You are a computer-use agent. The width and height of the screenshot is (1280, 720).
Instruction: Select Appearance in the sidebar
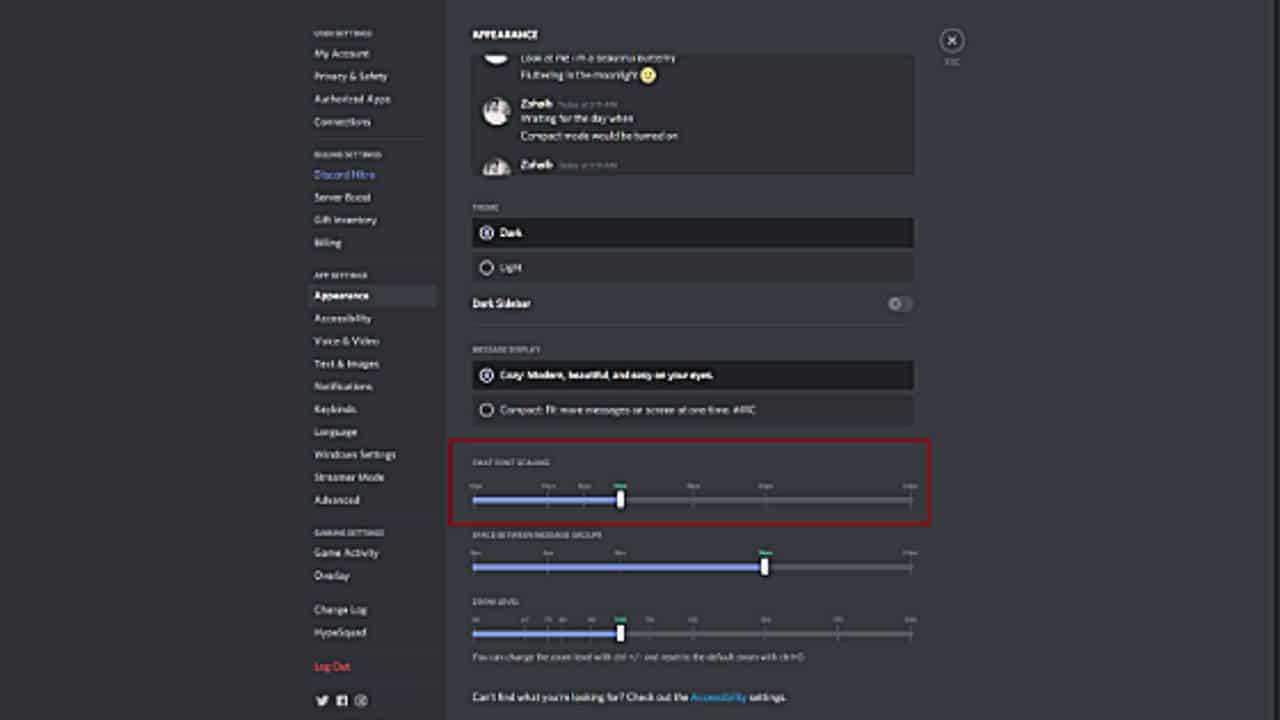371,296
